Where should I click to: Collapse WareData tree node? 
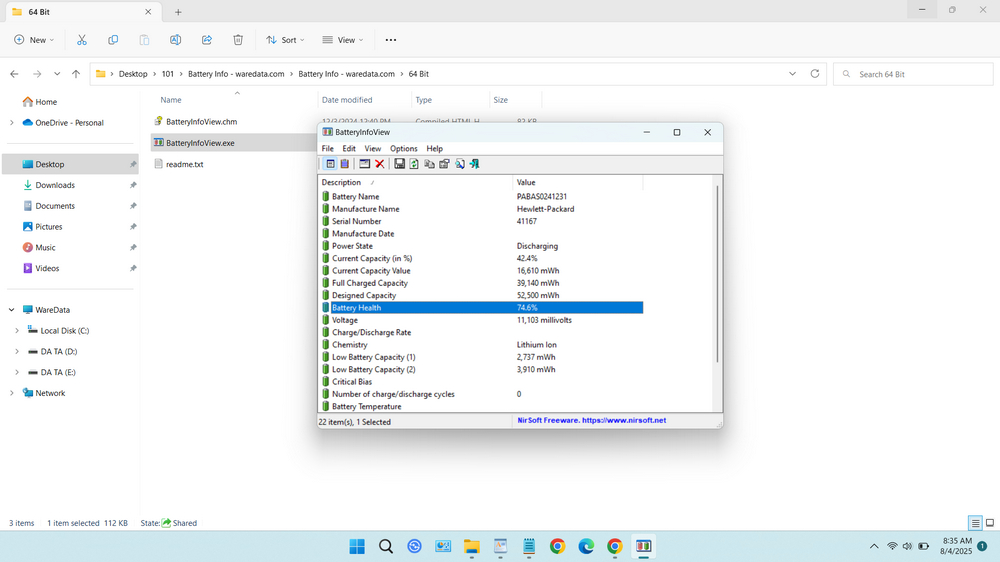tap(11, 309)
